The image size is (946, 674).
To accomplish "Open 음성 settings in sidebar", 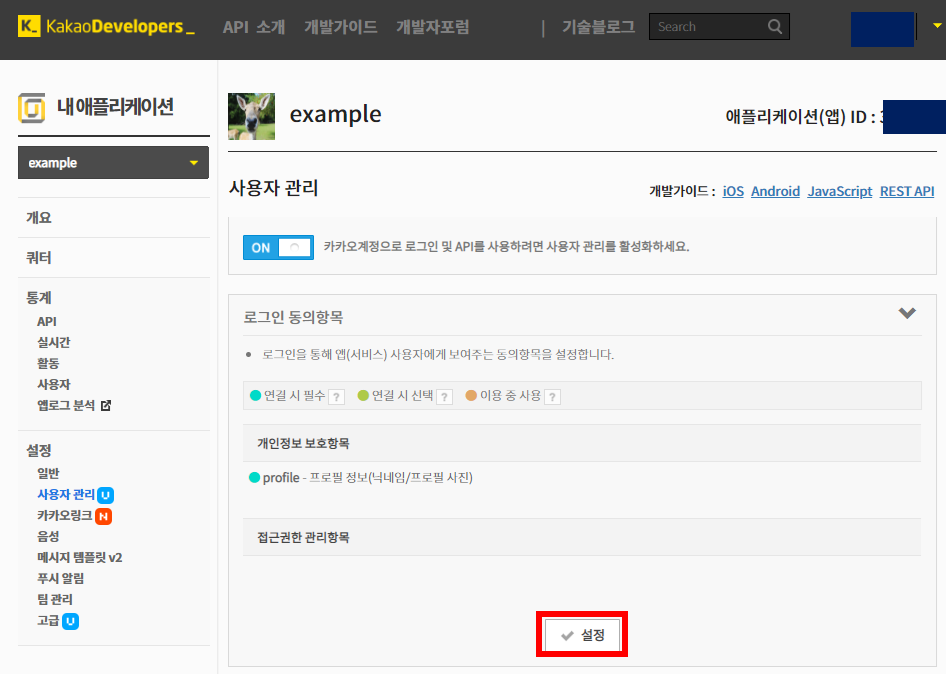I will (x=48, y=536).
